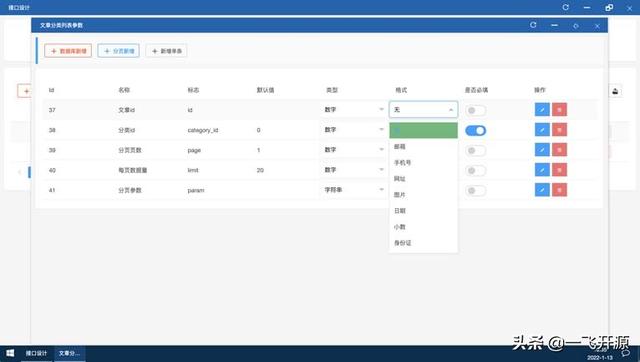Click default value 0 in the 分类id row
Image resolution: width=640 pixels, height=362 pixels.
[x=258, y=130]
